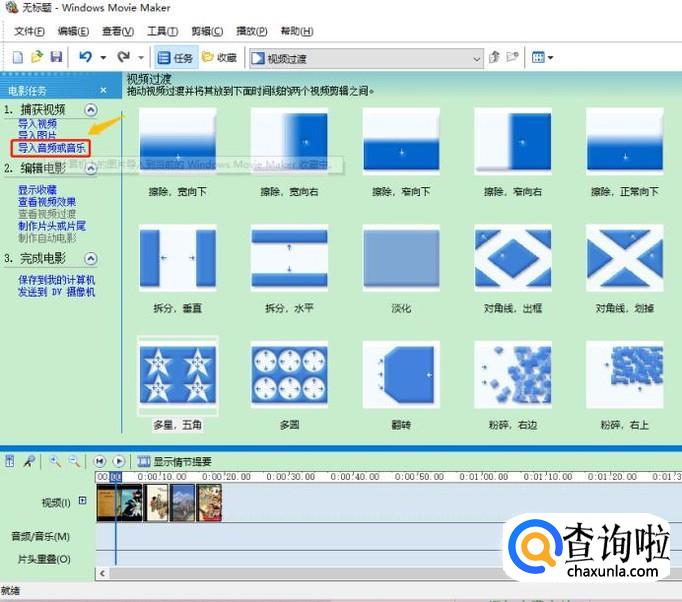This screenshot has width=682, height=602.
Task: Click the 保存到我的计算机 link
Action: pos(56,280)
